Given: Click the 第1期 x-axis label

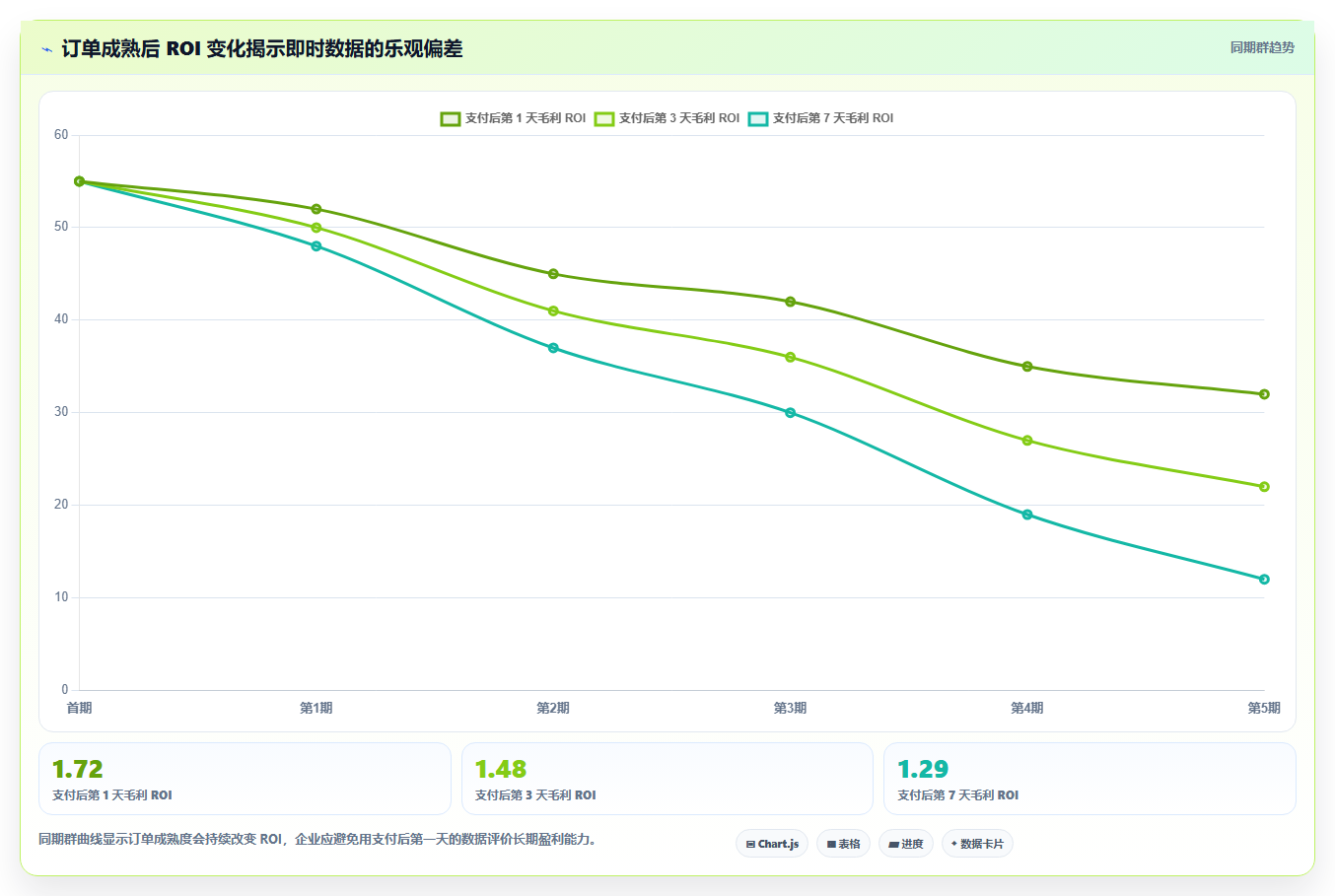Looking at the screenshot, I should pyautogui.click(x=316, y=708).
